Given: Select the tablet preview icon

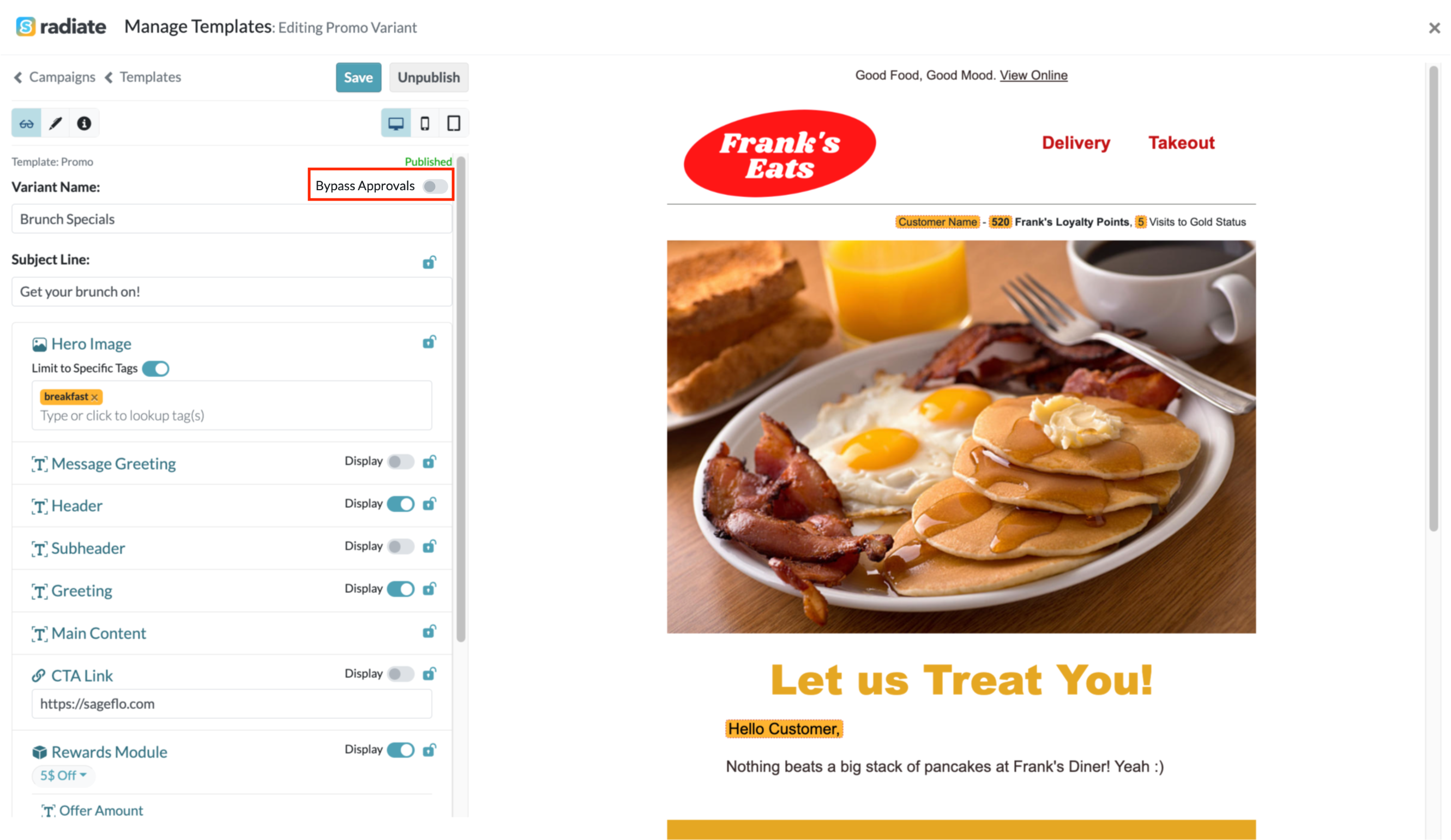Looking at the screenshot, I should pos(454,123).
